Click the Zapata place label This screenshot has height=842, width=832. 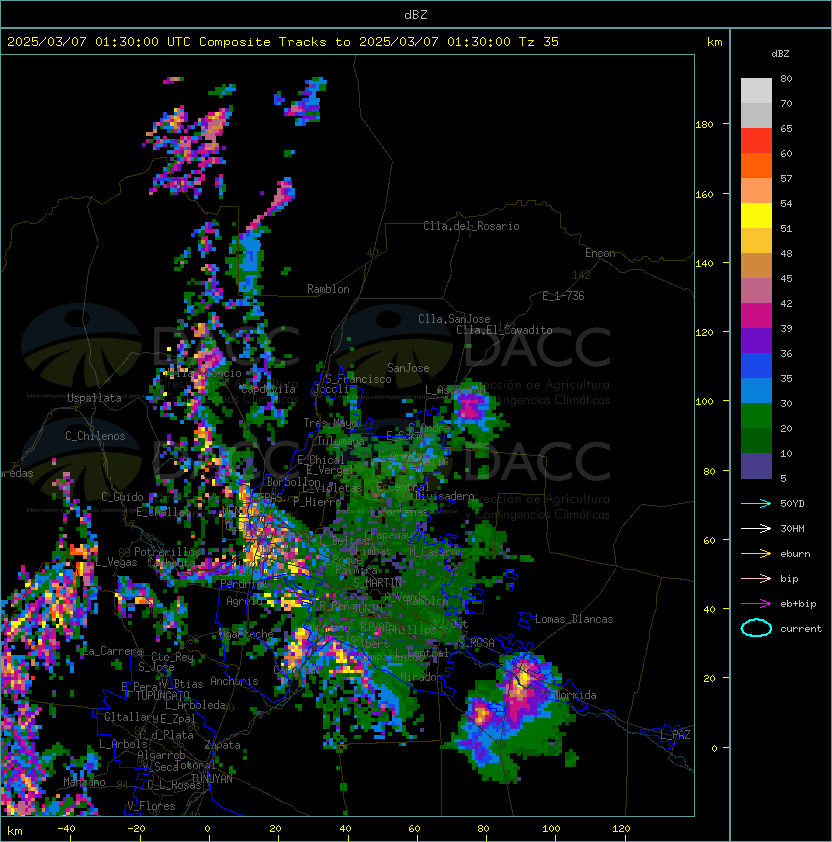222,745
